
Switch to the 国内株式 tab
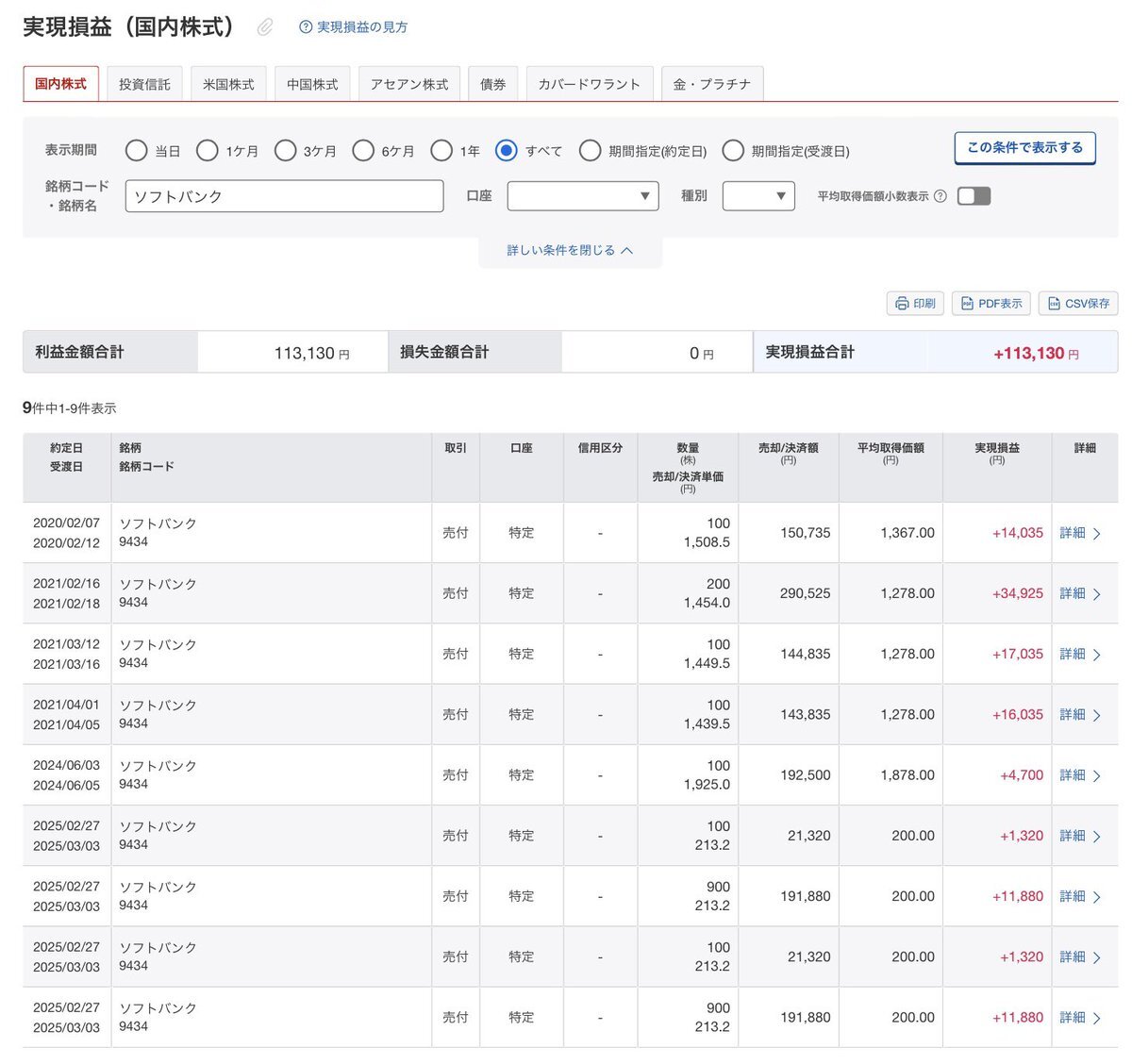point(60,84)
